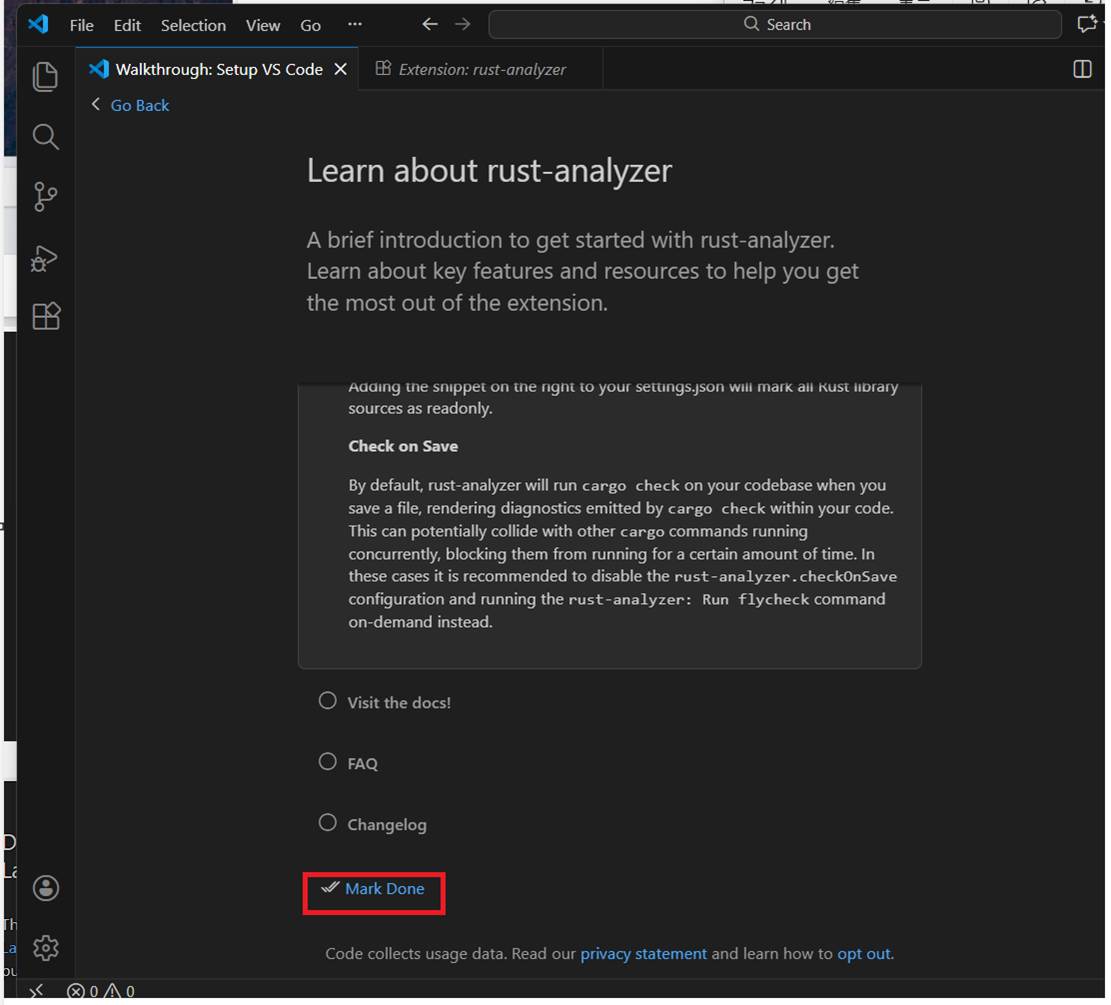Open the privacy statement link
The height and width of the screenshot is (1005, 1111).
pyautogui.click(x=643, y=954)
